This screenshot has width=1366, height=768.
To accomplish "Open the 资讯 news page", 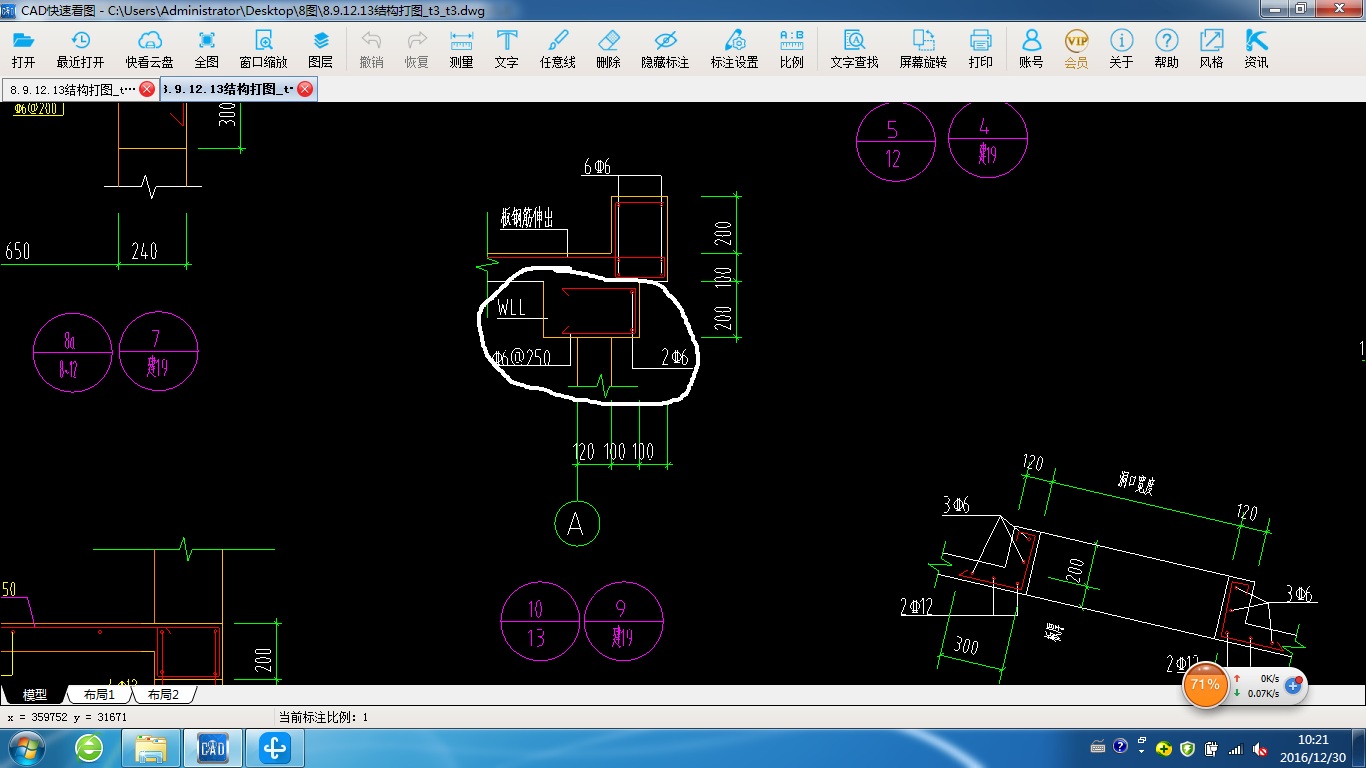I will click(x=1256, y=49).
